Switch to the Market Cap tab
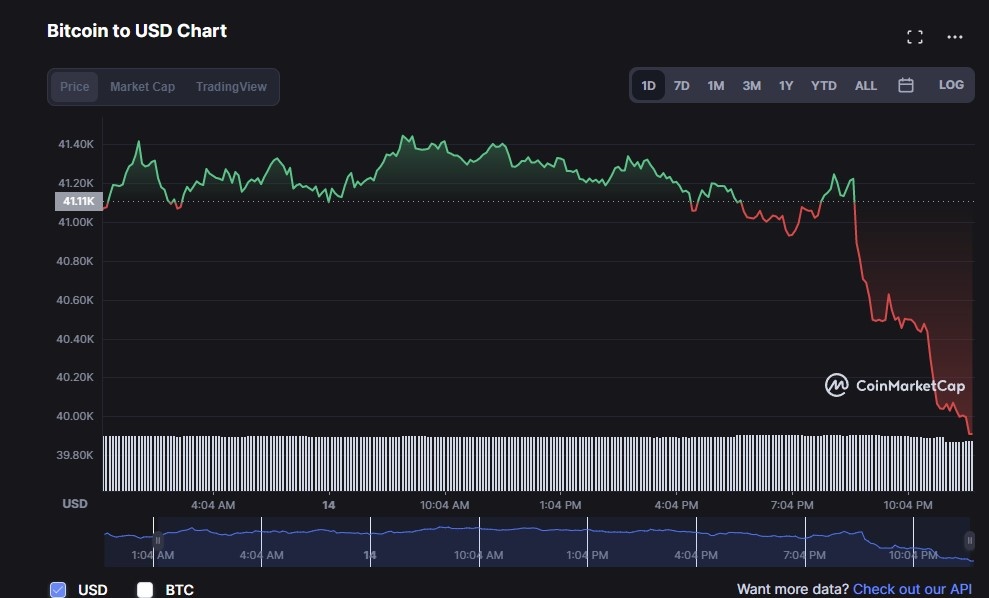989x598 pixels. pos(142,87)
